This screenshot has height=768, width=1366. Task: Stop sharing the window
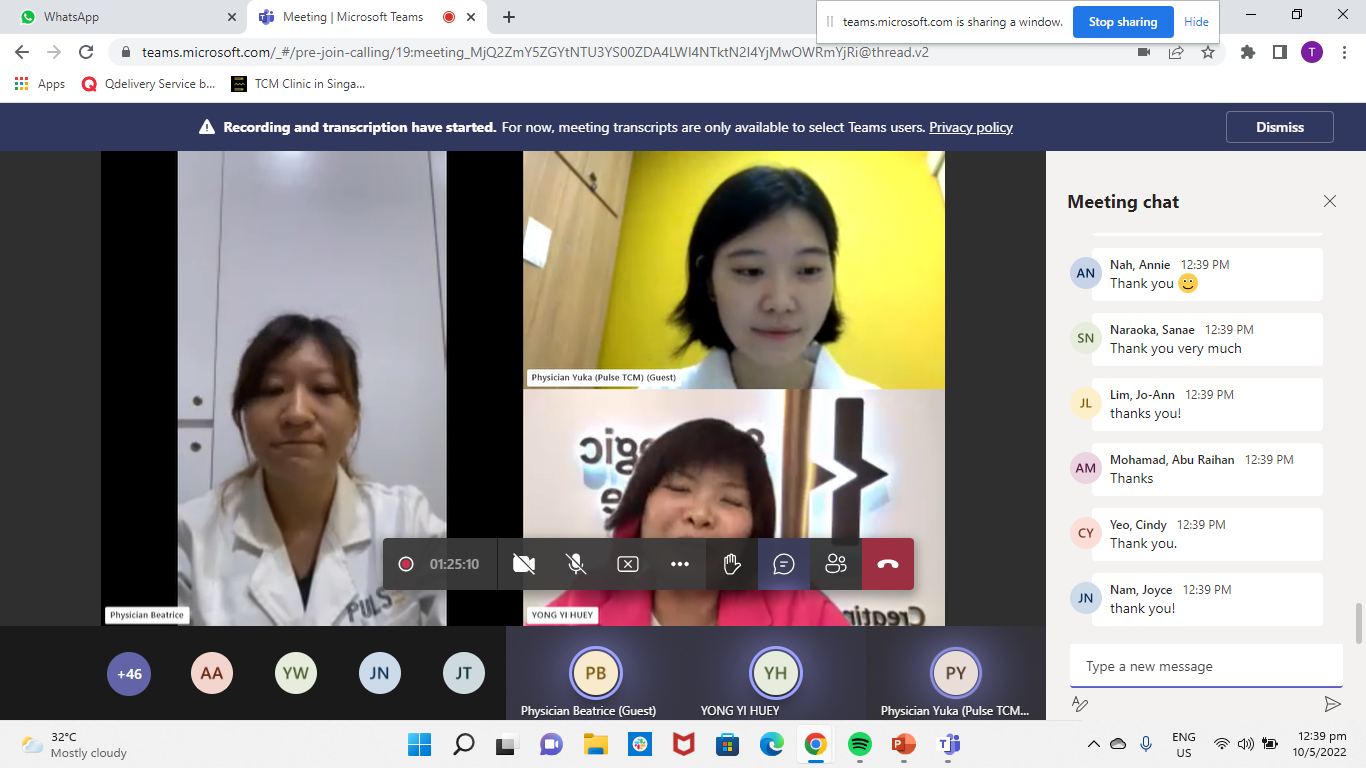(1122, 22)
